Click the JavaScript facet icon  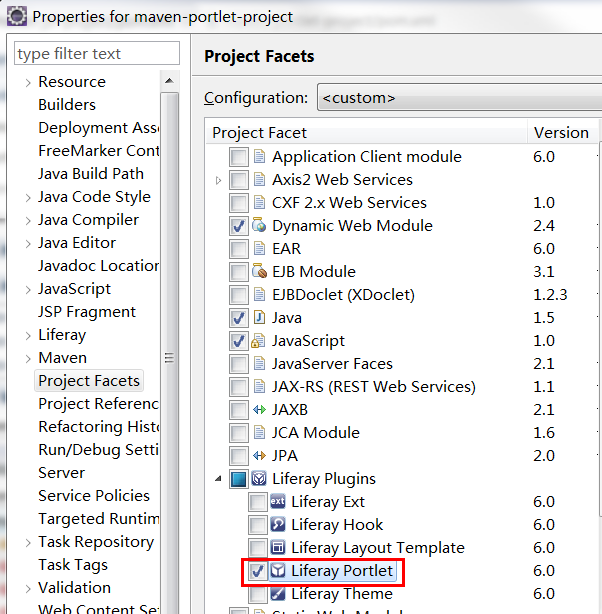coord(260,341)
